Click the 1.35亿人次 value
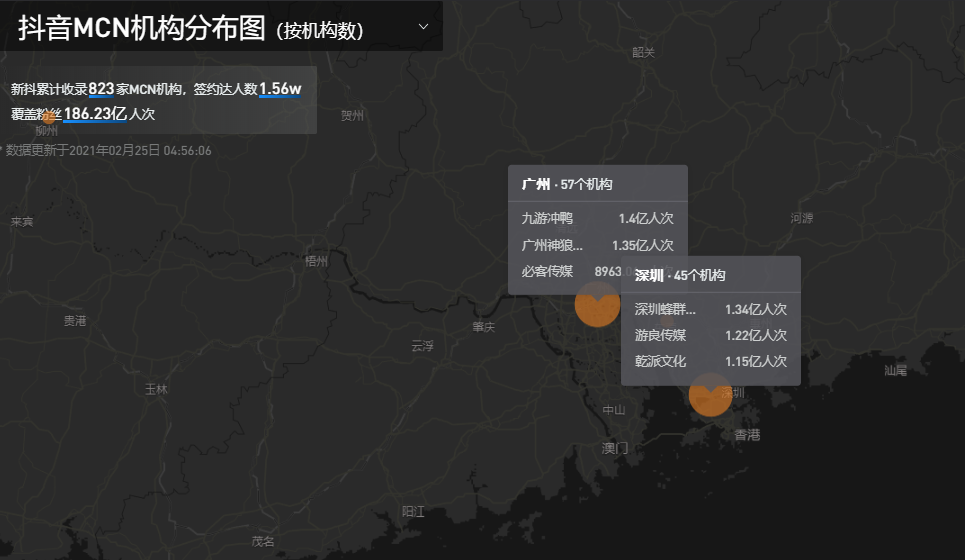This screenshot has width=965, height=560. (643, 245)
